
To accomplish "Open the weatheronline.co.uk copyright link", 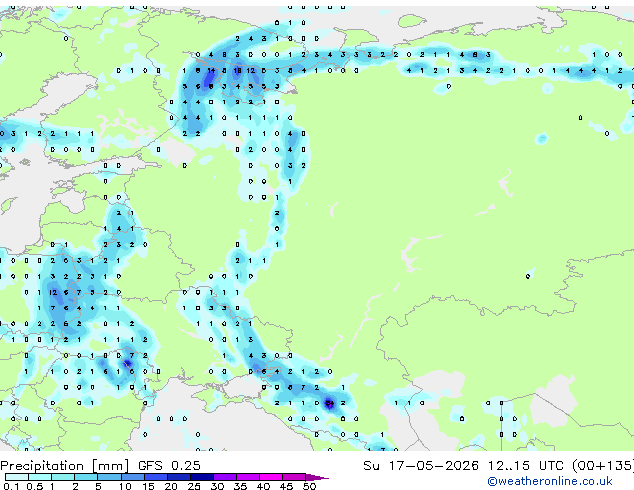I will pos(550,481).
